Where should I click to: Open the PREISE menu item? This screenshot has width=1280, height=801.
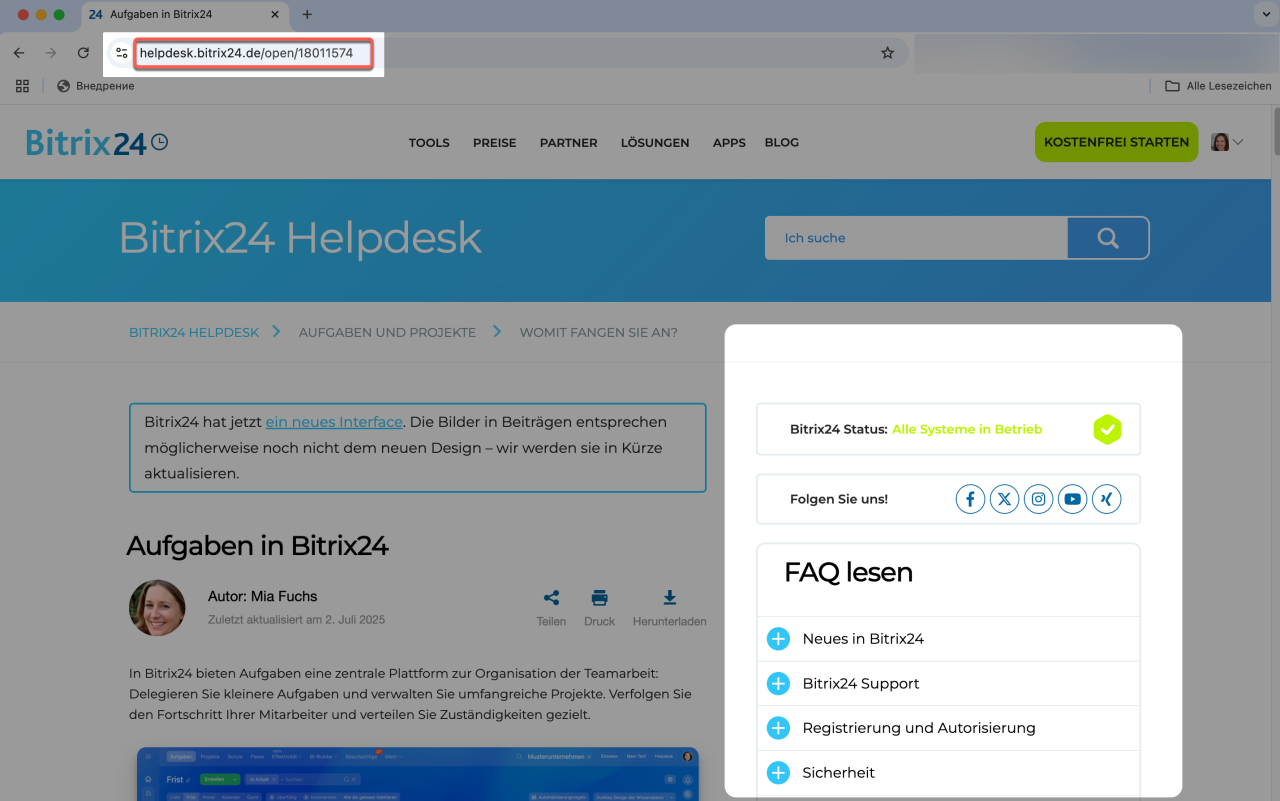pos(495,143)
